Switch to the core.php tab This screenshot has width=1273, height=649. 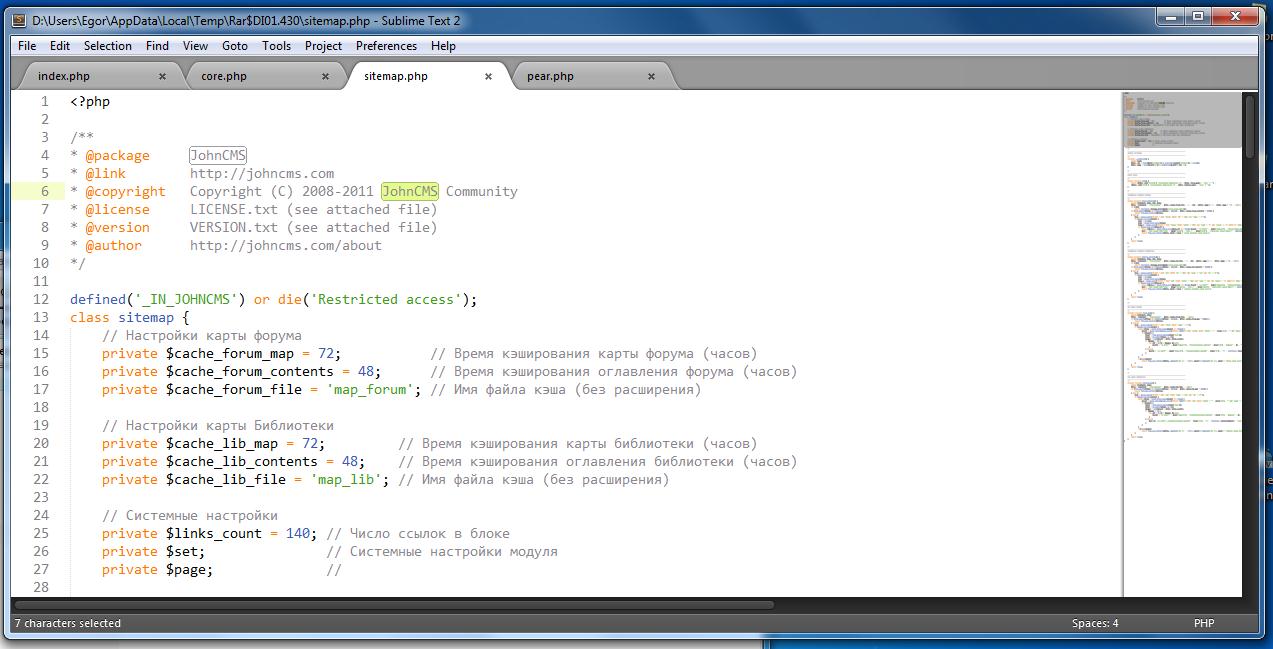coord(224,76)
